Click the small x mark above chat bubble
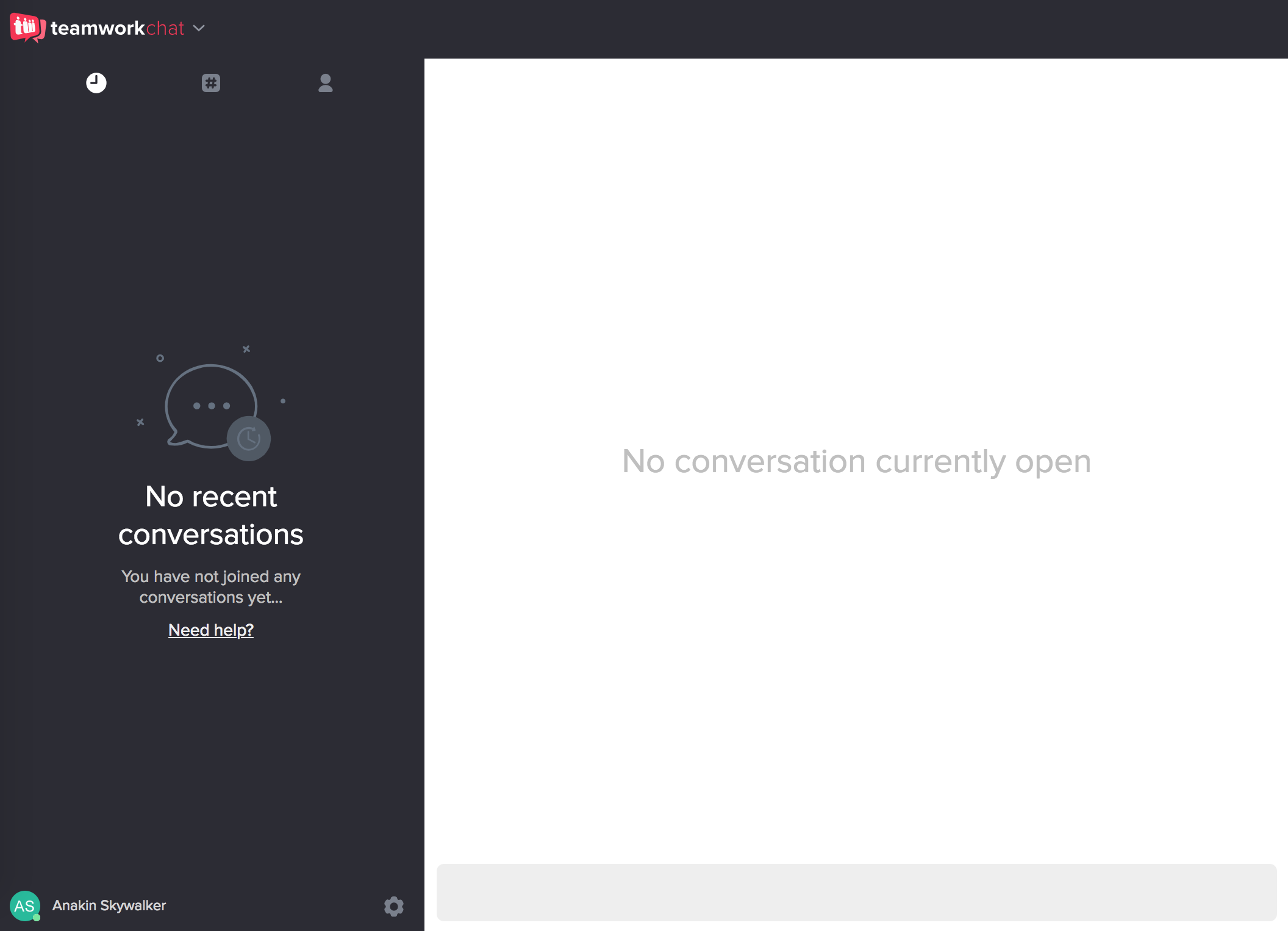Image resolution: width=1288 pixels, height=931 pixels. tap(246, 349)
